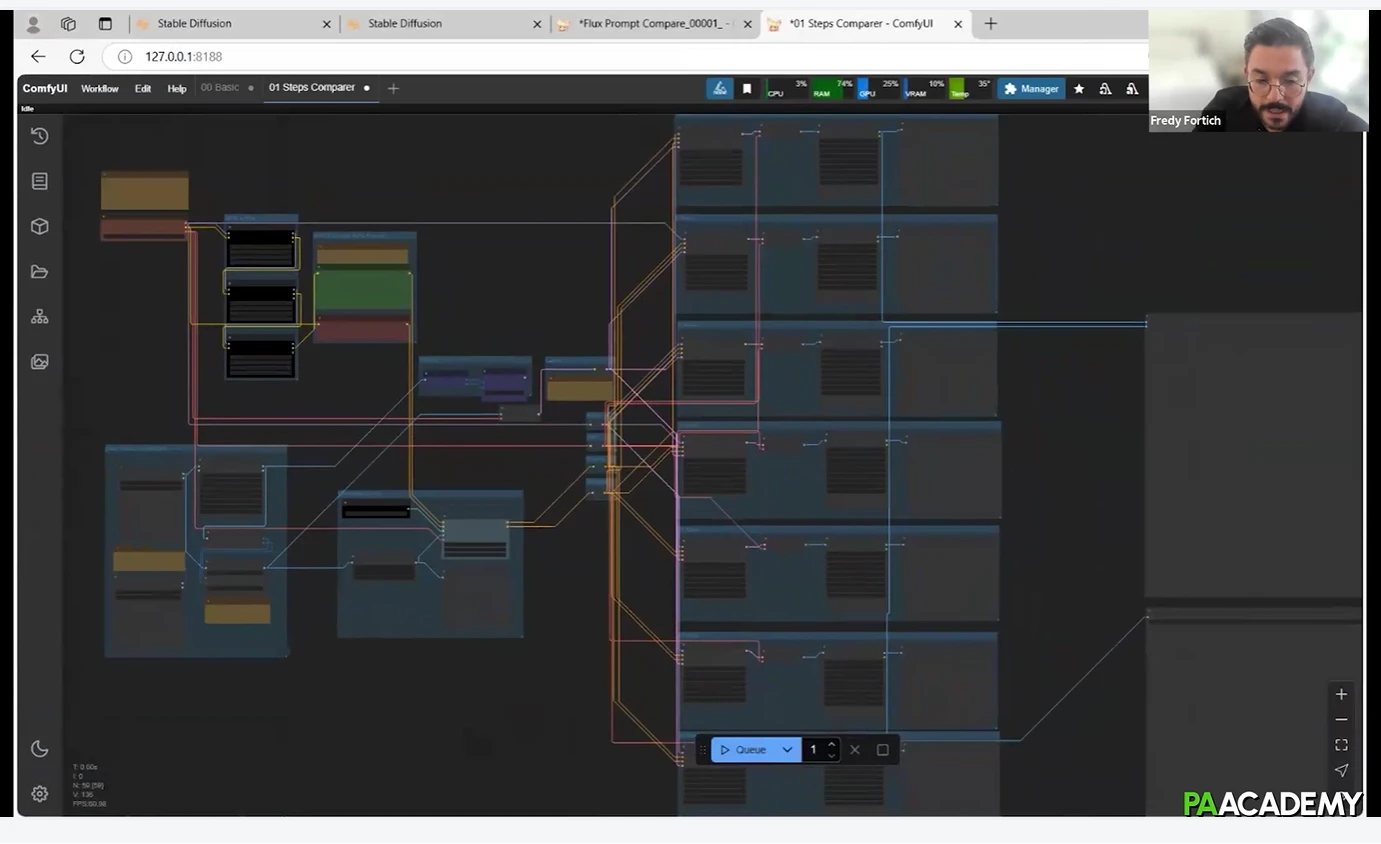Switch to the 00 Basic workflow tab

coord(220,88)
